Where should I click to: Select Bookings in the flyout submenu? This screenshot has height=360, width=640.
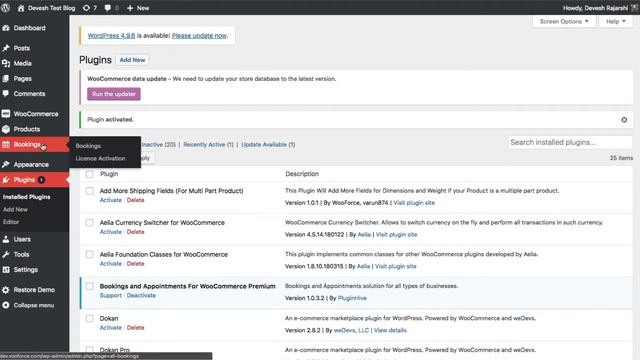pos(88,146)
